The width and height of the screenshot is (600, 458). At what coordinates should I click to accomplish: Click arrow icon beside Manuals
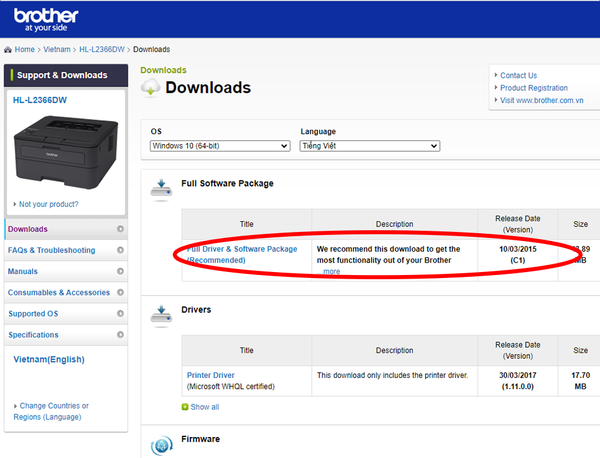pyautogui.click(x=120, y=271)
